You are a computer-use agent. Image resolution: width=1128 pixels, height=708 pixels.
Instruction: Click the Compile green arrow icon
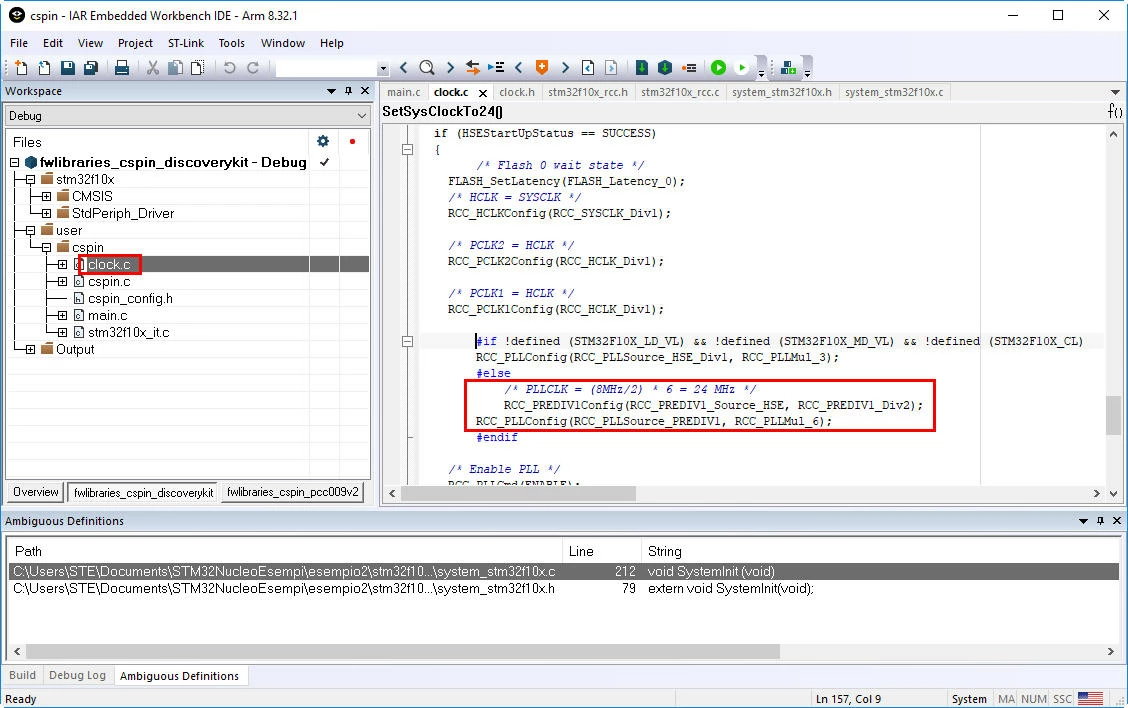point(642,68)
